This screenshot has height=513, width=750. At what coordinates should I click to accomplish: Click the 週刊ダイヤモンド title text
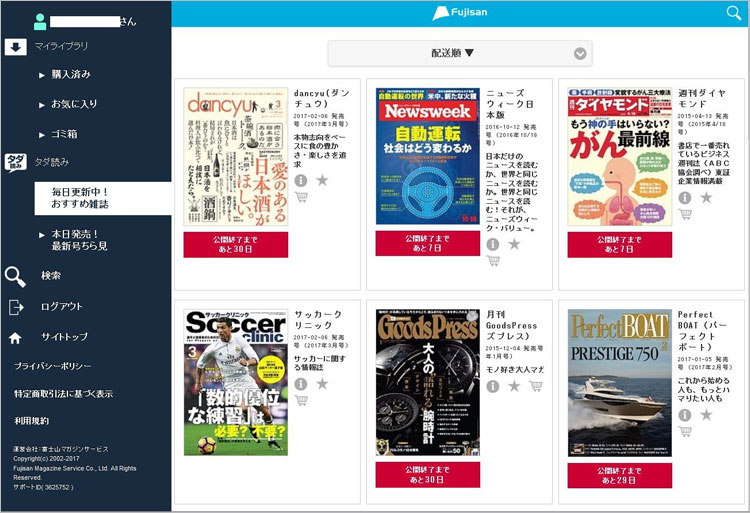tap(702, 98)
